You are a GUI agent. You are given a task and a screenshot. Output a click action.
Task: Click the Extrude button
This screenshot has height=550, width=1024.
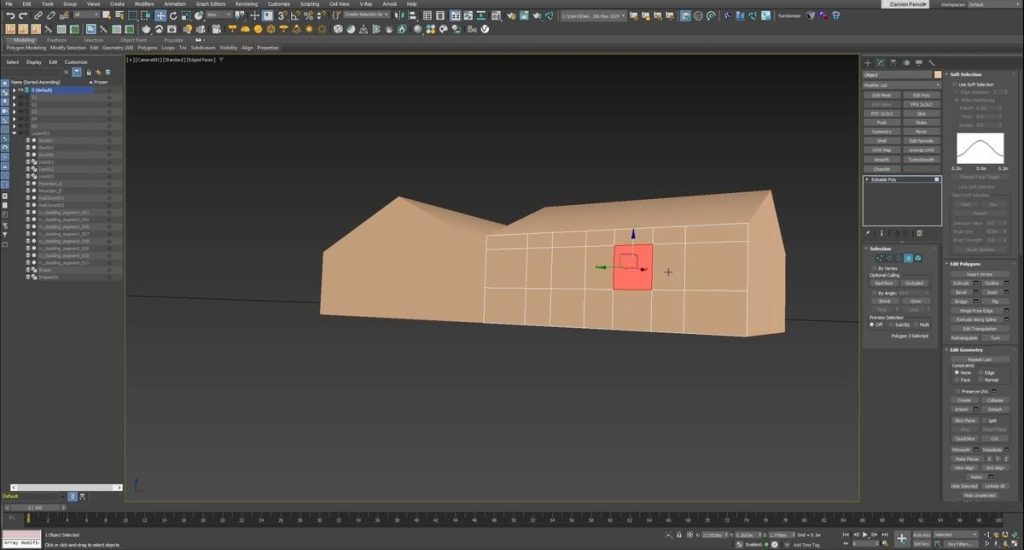pyautogui.click(x=961, y=283)
